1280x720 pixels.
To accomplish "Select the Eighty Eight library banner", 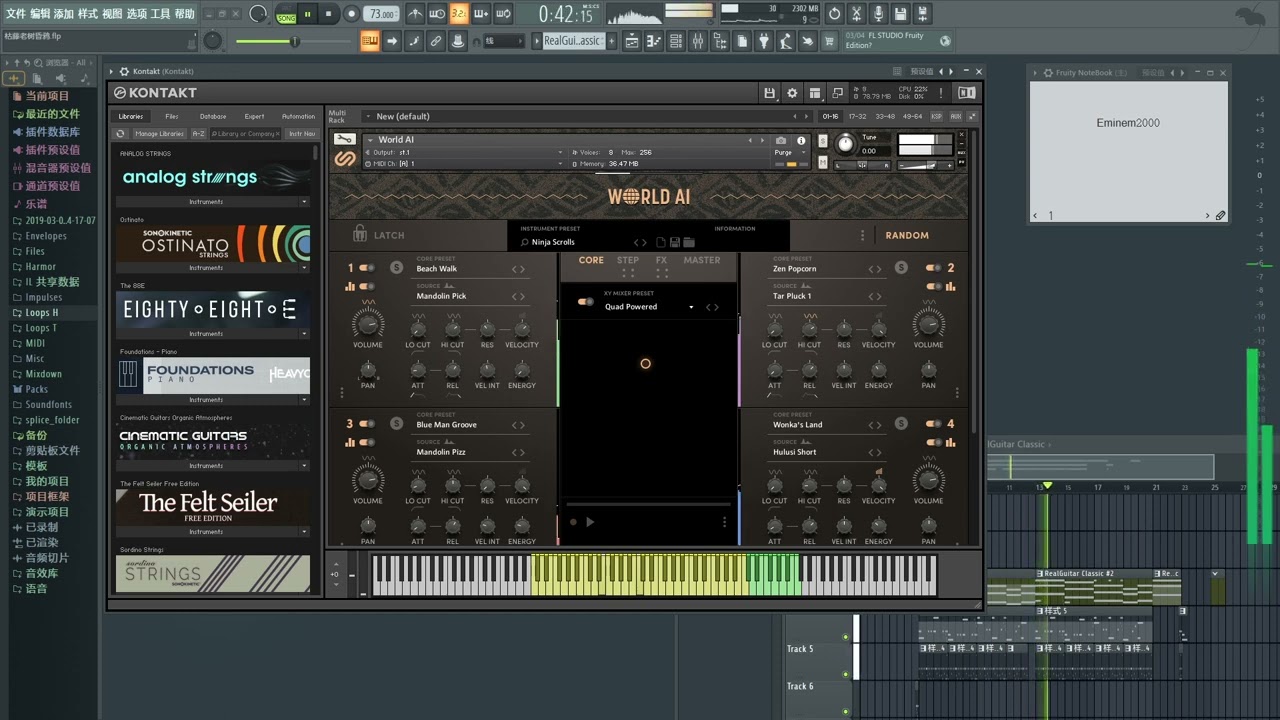I will point(213,309).
